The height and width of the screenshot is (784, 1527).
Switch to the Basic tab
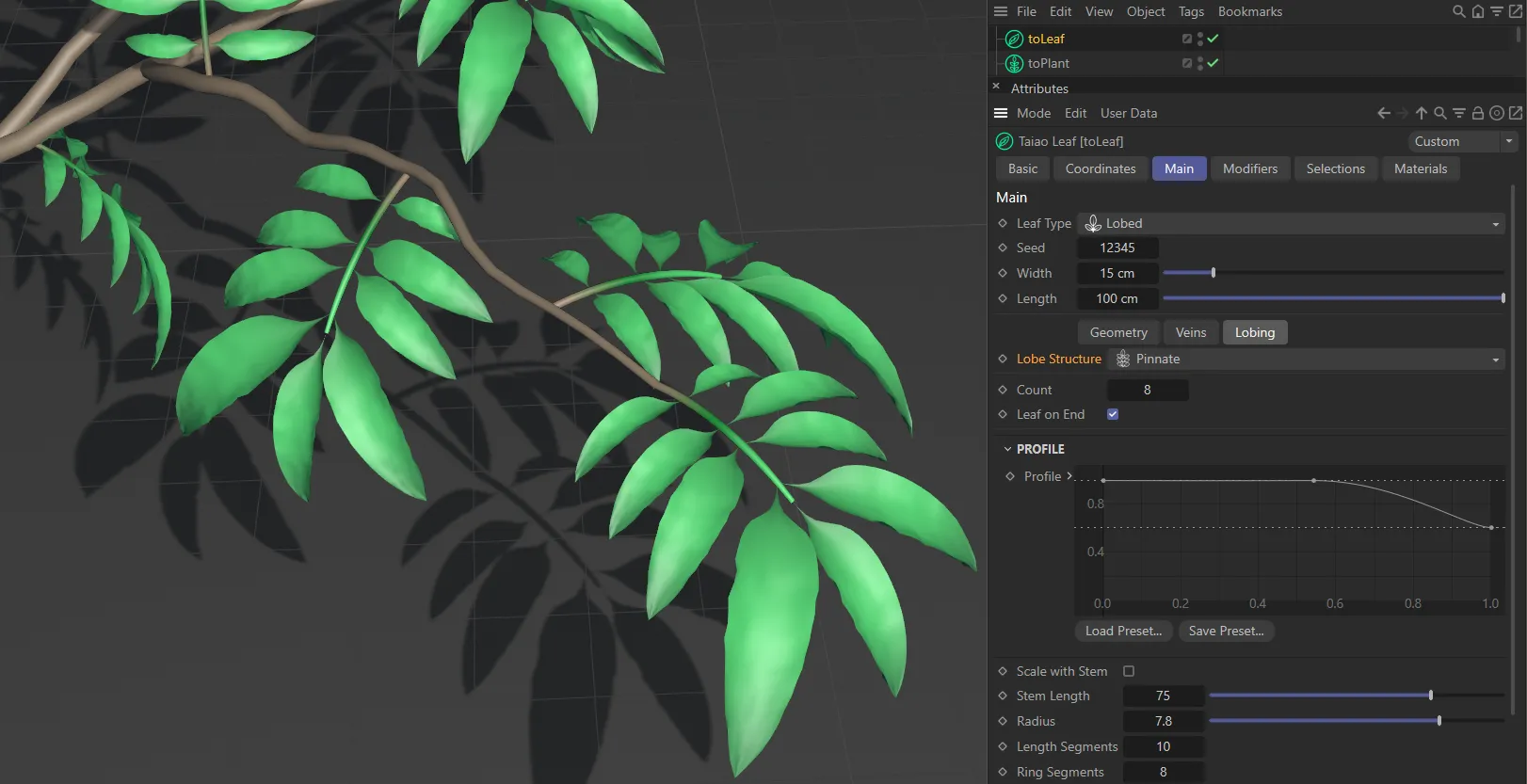click(x=1022, y=168)
